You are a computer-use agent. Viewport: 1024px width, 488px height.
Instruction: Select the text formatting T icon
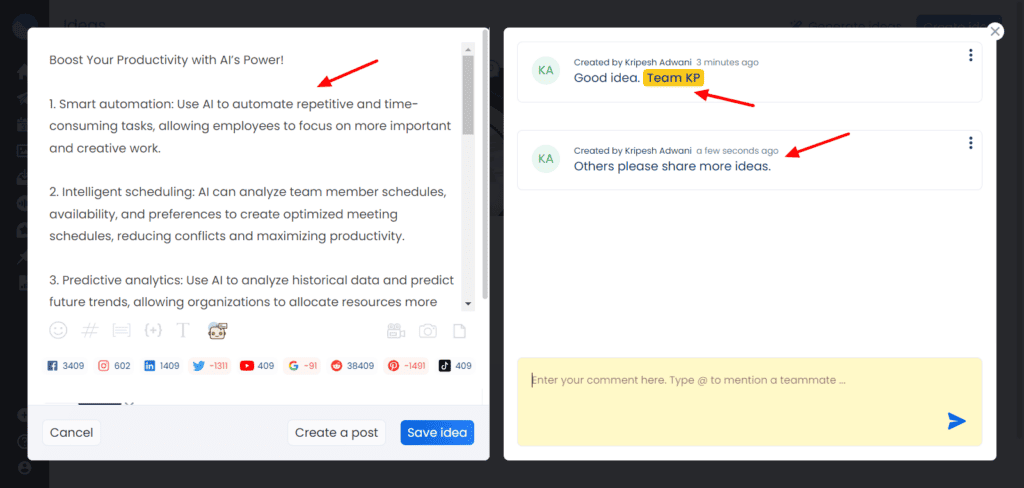tap(183, 330)
